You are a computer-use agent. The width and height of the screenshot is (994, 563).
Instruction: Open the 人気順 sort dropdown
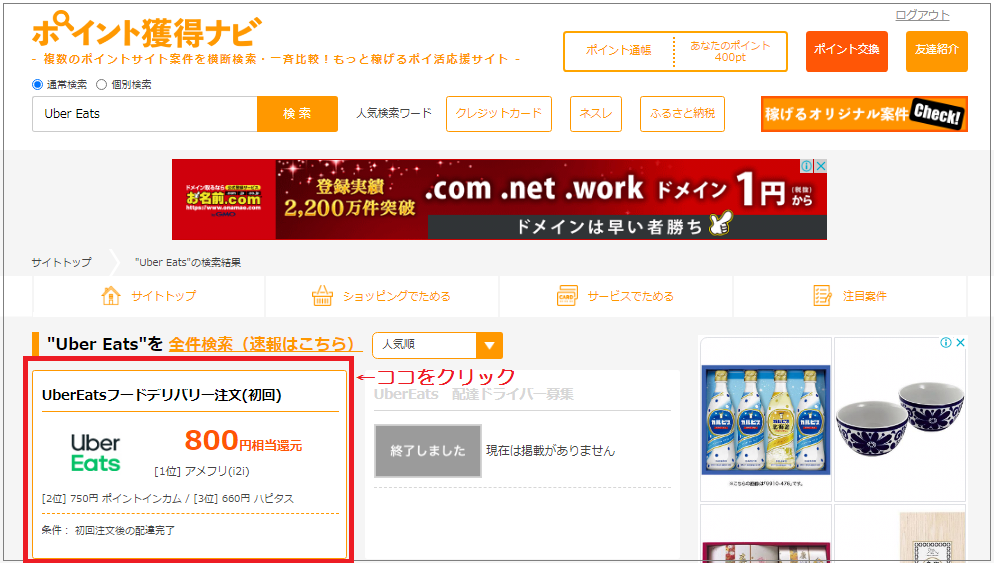(437, 345)
